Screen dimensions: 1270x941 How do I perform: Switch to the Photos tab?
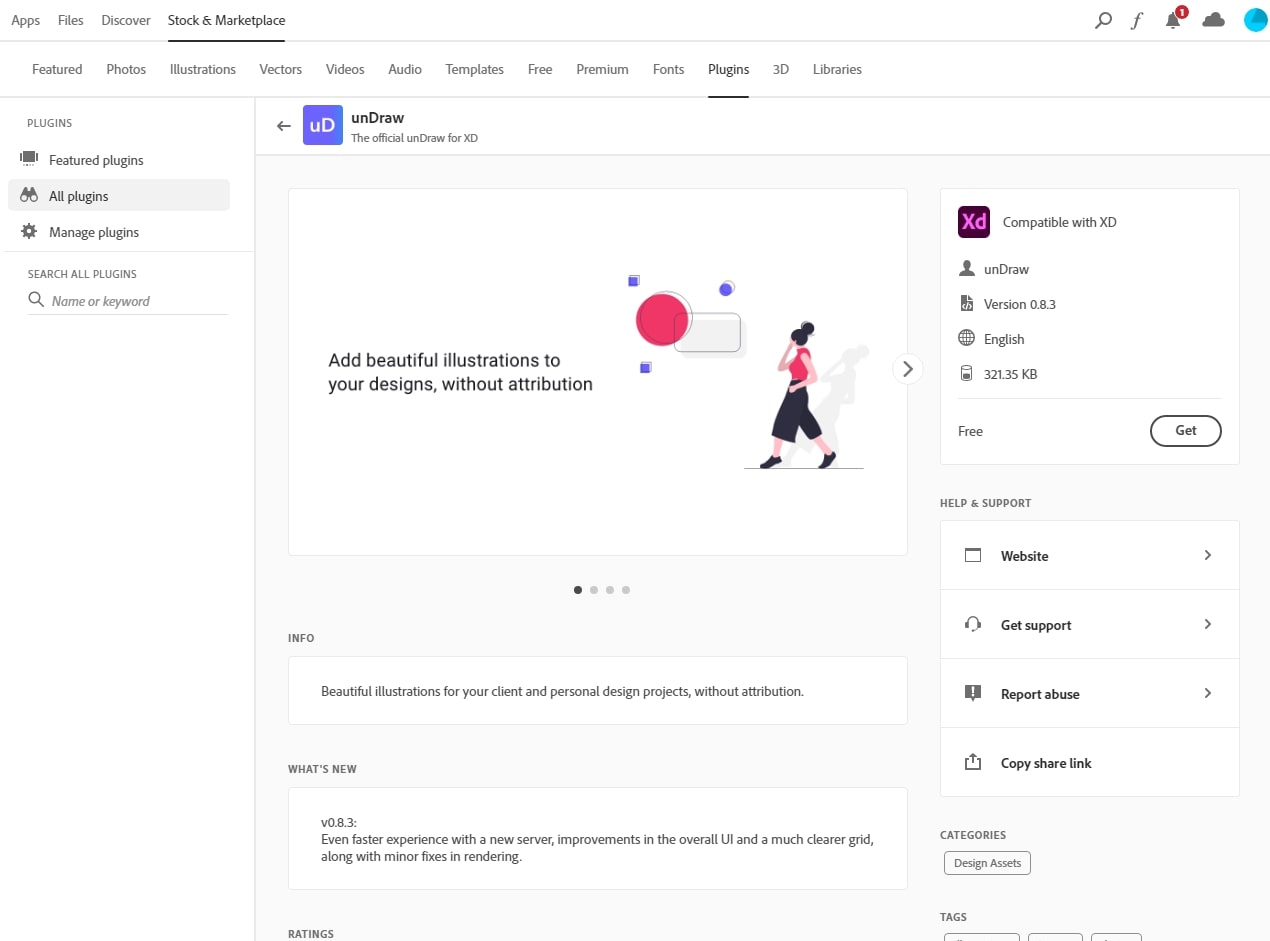(126, 69)
